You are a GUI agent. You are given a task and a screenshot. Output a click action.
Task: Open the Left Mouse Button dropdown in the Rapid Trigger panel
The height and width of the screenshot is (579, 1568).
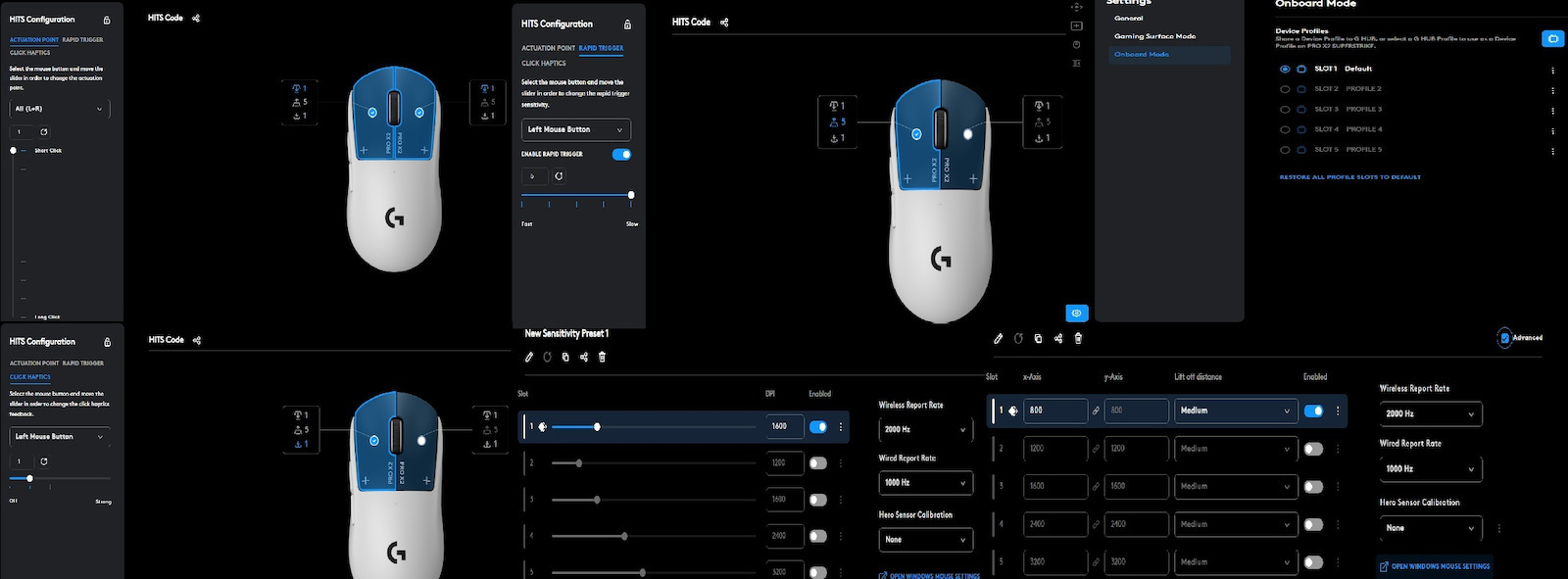(575, 129)
